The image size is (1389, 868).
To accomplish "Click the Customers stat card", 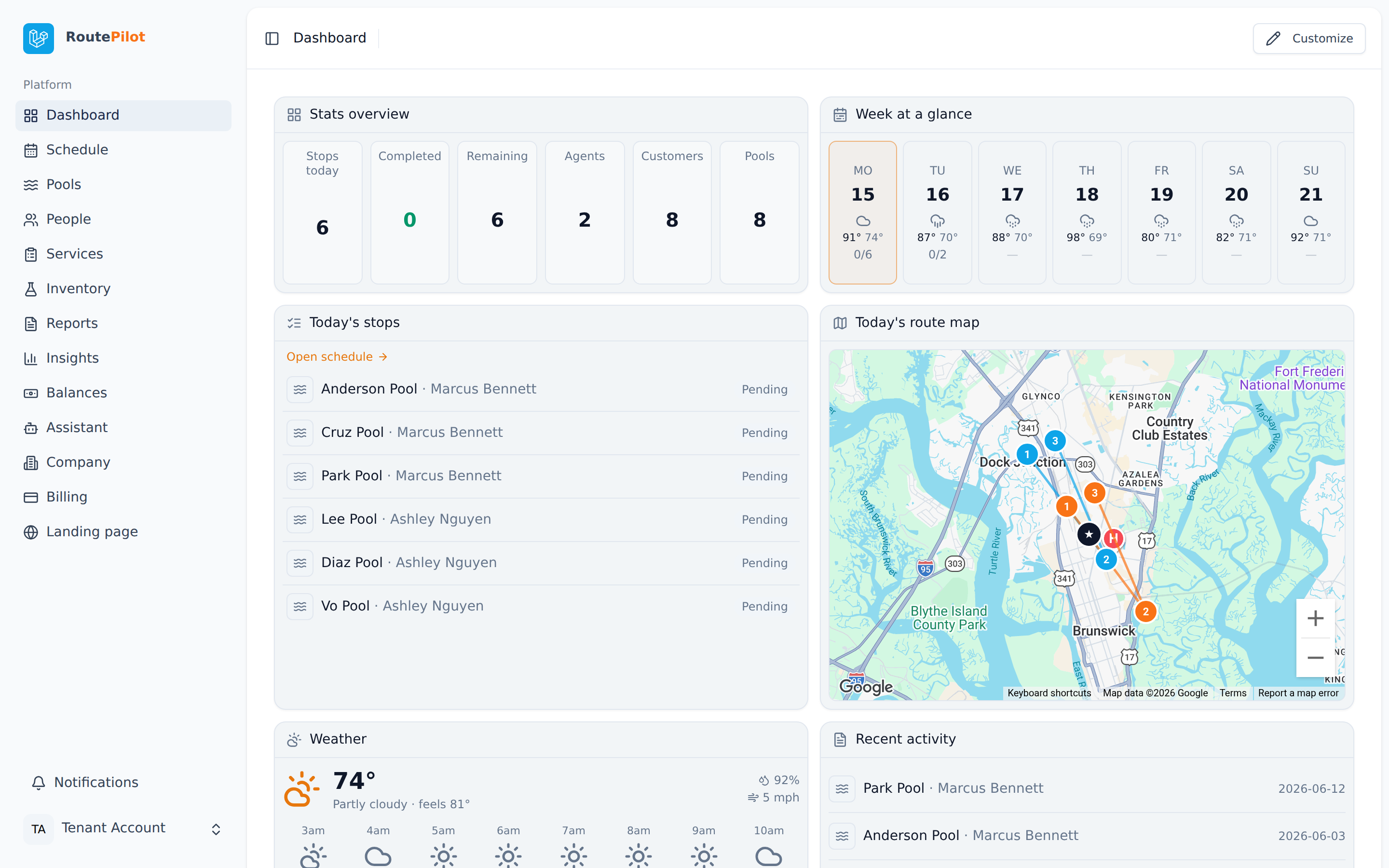I will 671,212.
